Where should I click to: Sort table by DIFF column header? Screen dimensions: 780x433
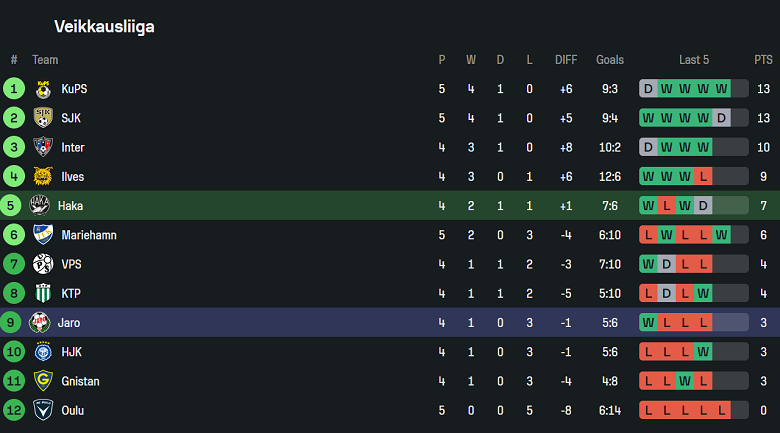[x=566, y=60]
